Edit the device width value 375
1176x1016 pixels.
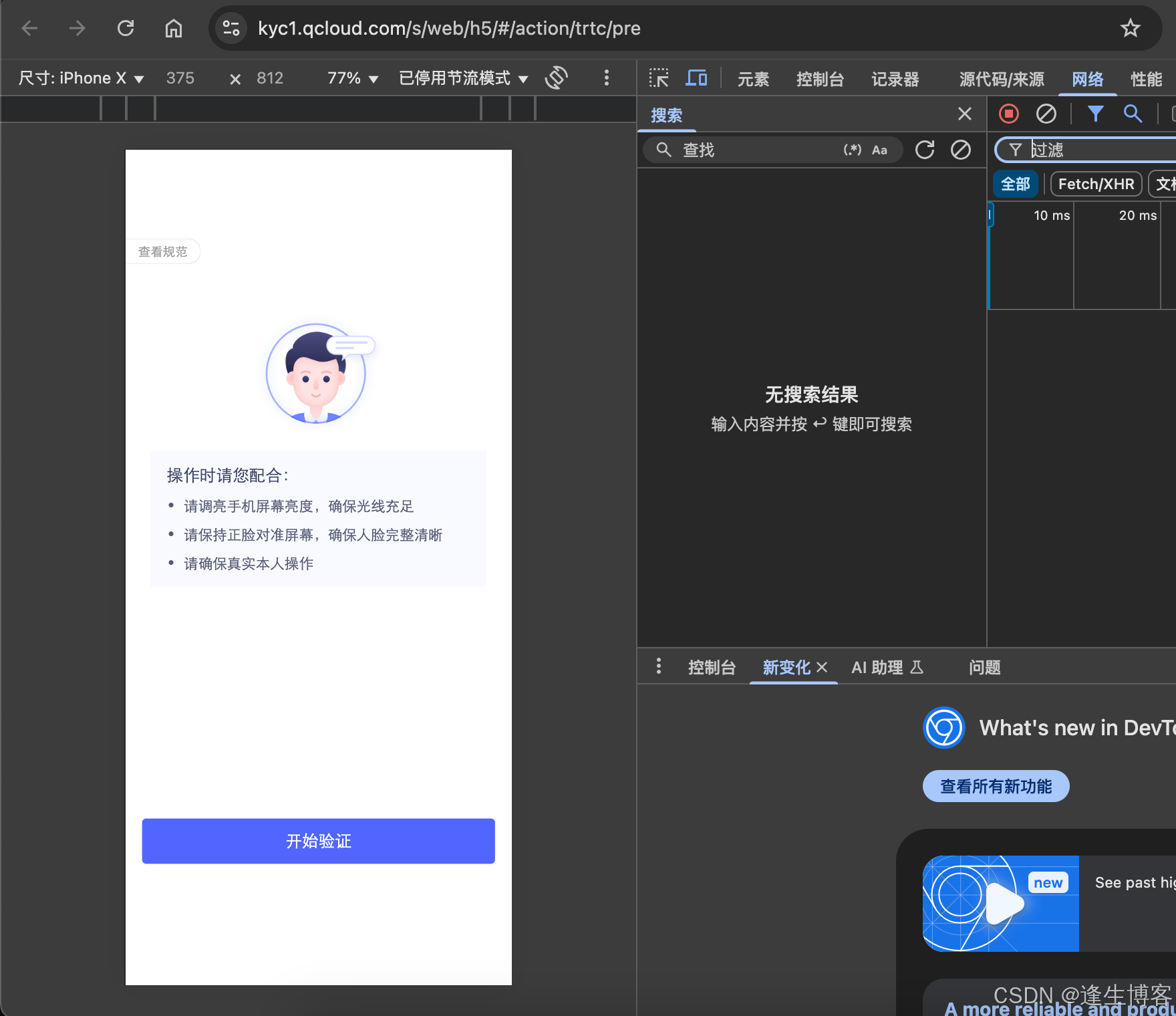(180, 78)
